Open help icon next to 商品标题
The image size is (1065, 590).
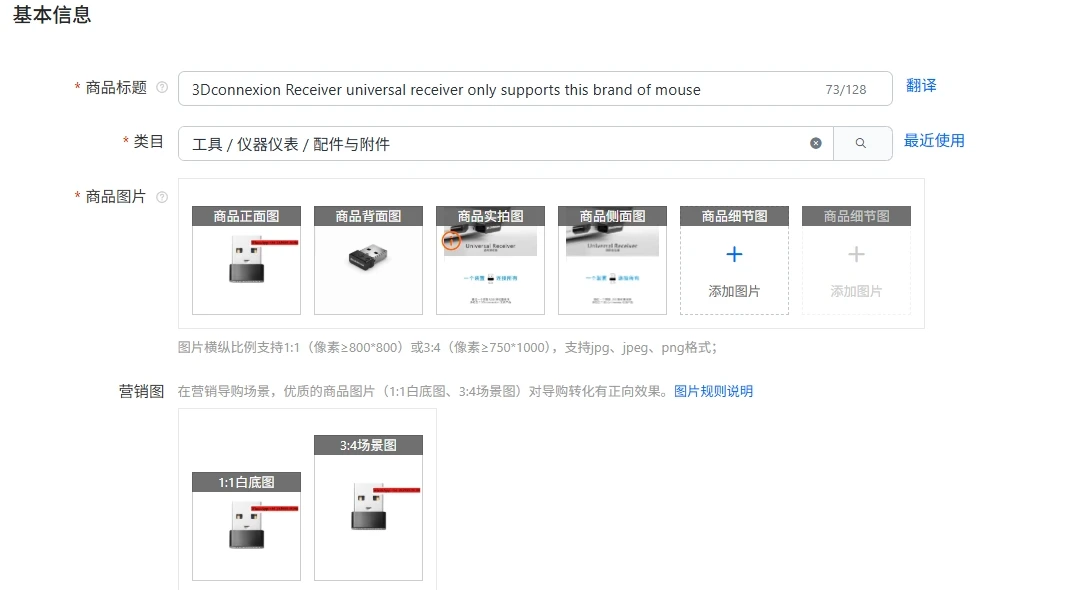point(162,87)
